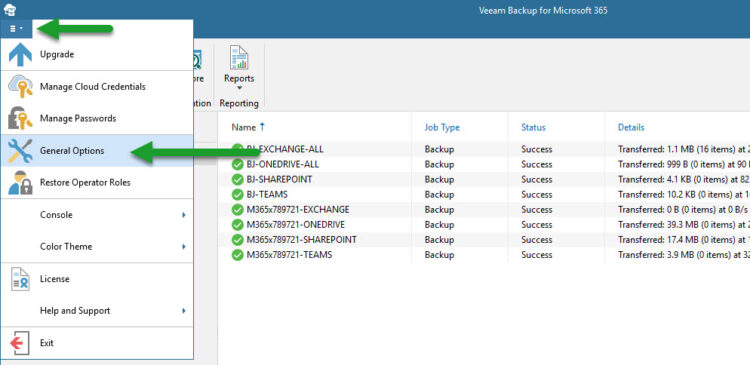The height and width of the screenshot is (365, 750).
Task: Sort by the Job Type column header
Action: (442, 127)
